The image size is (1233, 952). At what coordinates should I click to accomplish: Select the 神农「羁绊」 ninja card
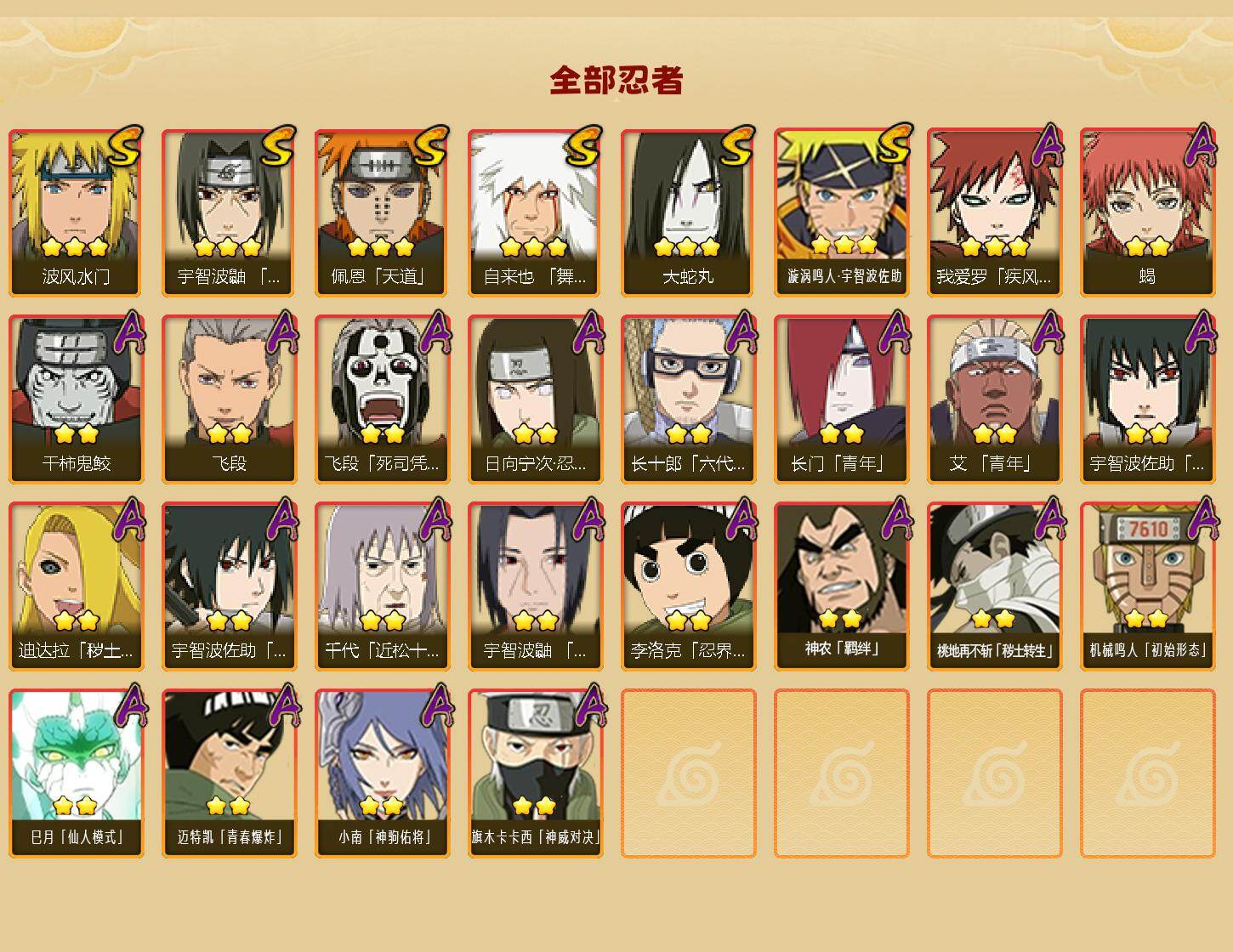tap(842, 586)
